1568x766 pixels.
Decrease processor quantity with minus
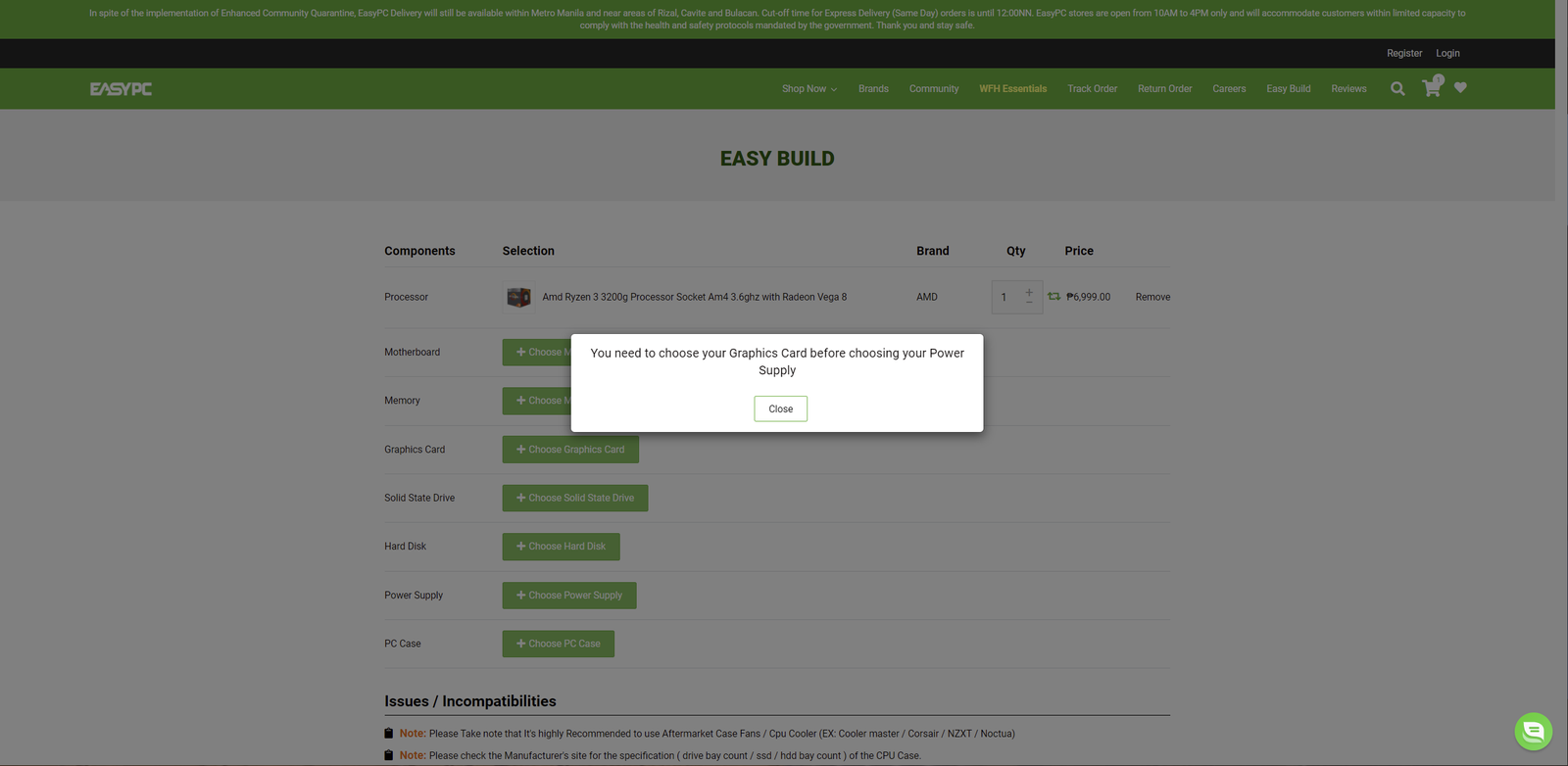click(1029, 303)
